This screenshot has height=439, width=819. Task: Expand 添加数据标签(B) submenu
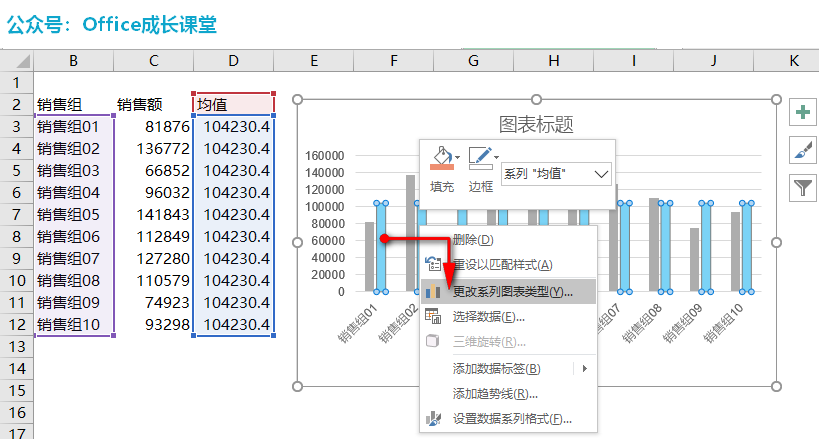pos(508,369)
